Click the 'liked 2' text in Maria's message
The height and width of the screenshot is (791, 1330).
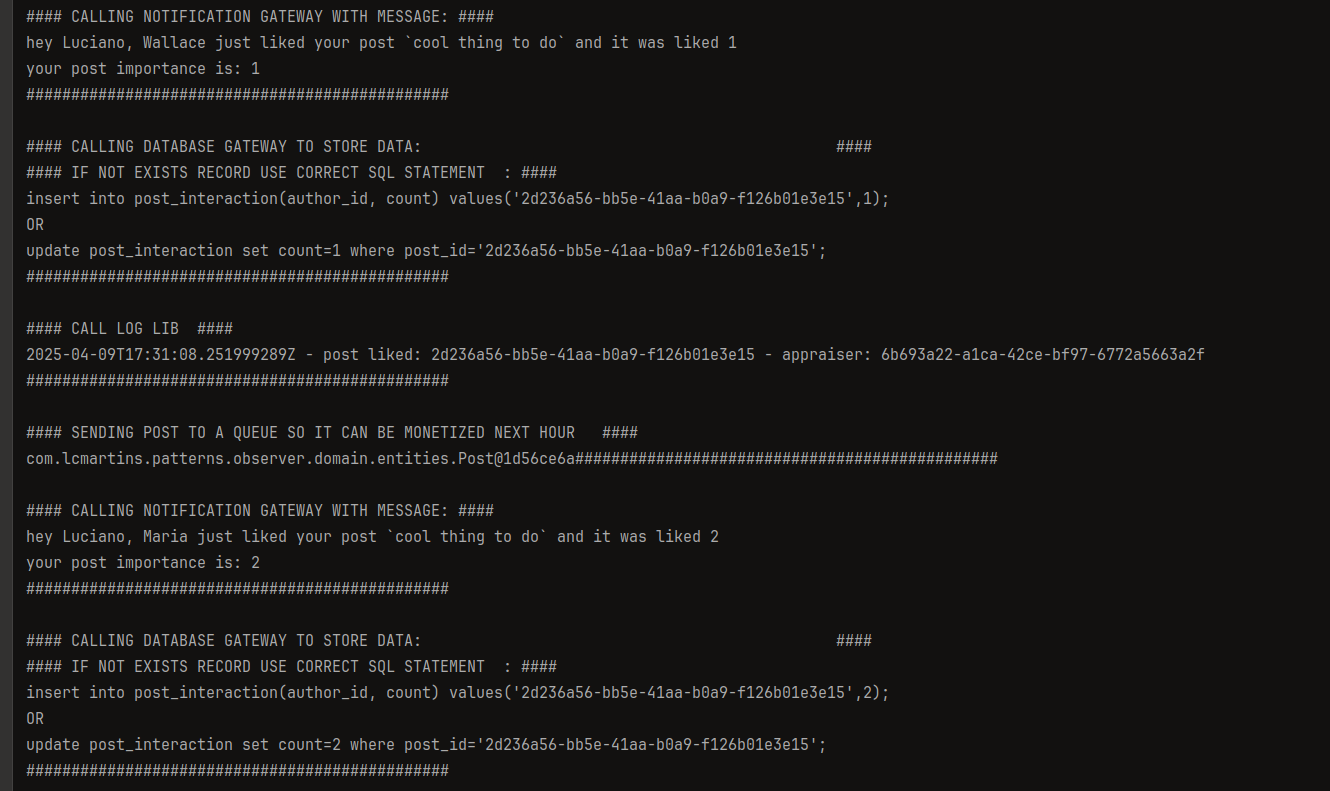tap(687, 537)
